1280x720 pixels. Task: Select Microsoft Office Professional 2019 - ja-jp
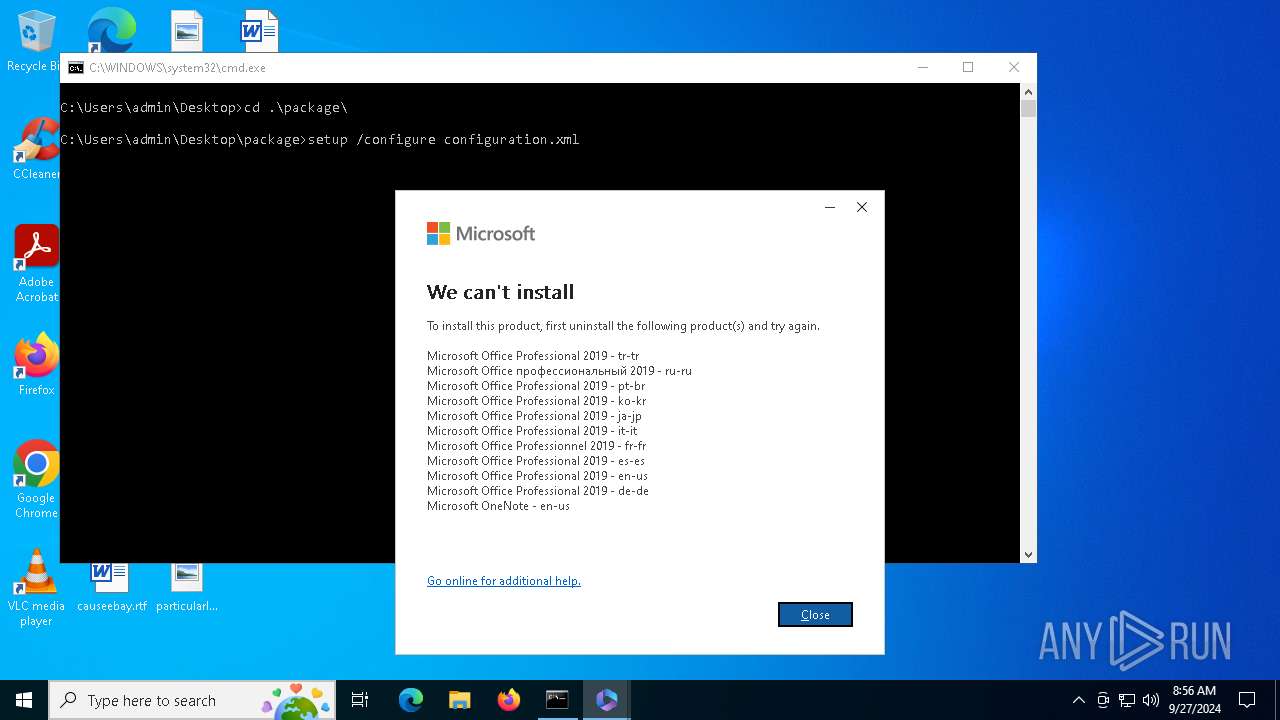pyautogui.click(x=534, y=416)
